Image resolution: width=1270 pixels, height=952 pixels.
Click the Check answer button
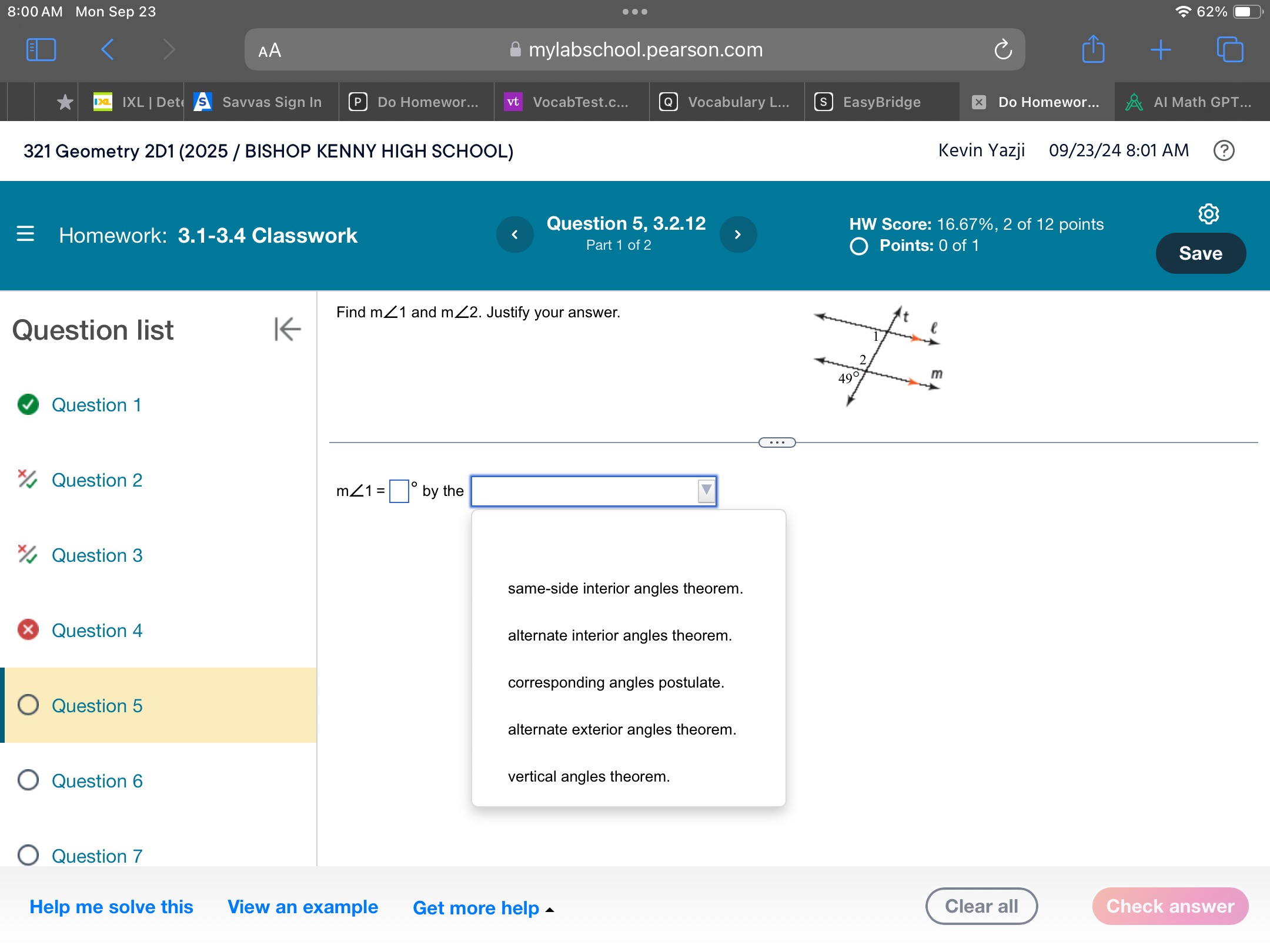coord(1170,906)
